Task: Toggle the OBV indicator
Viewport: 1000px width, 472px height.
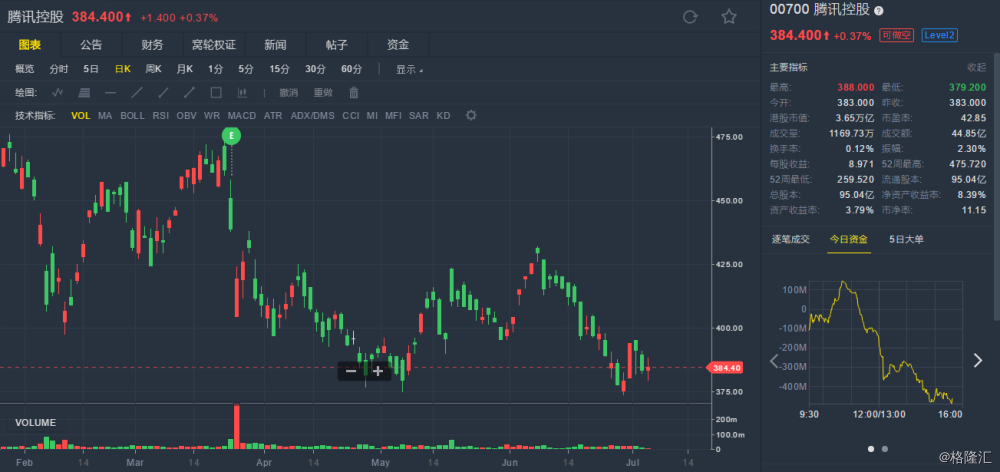Action: pyautogui.click(x=187, y=115)
